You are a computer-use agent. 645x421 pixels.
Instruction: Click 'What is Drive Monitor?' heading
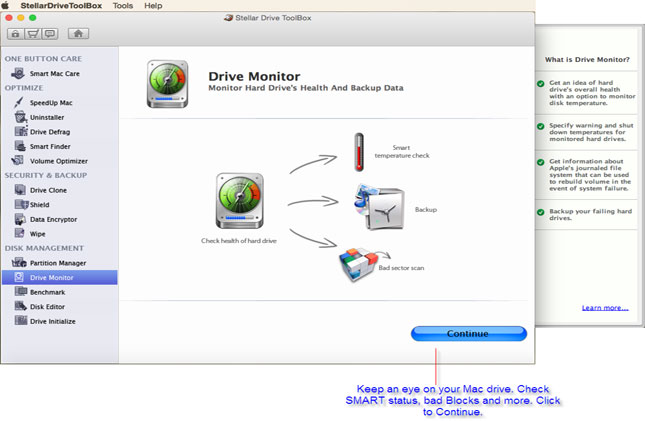coord(587,60)
